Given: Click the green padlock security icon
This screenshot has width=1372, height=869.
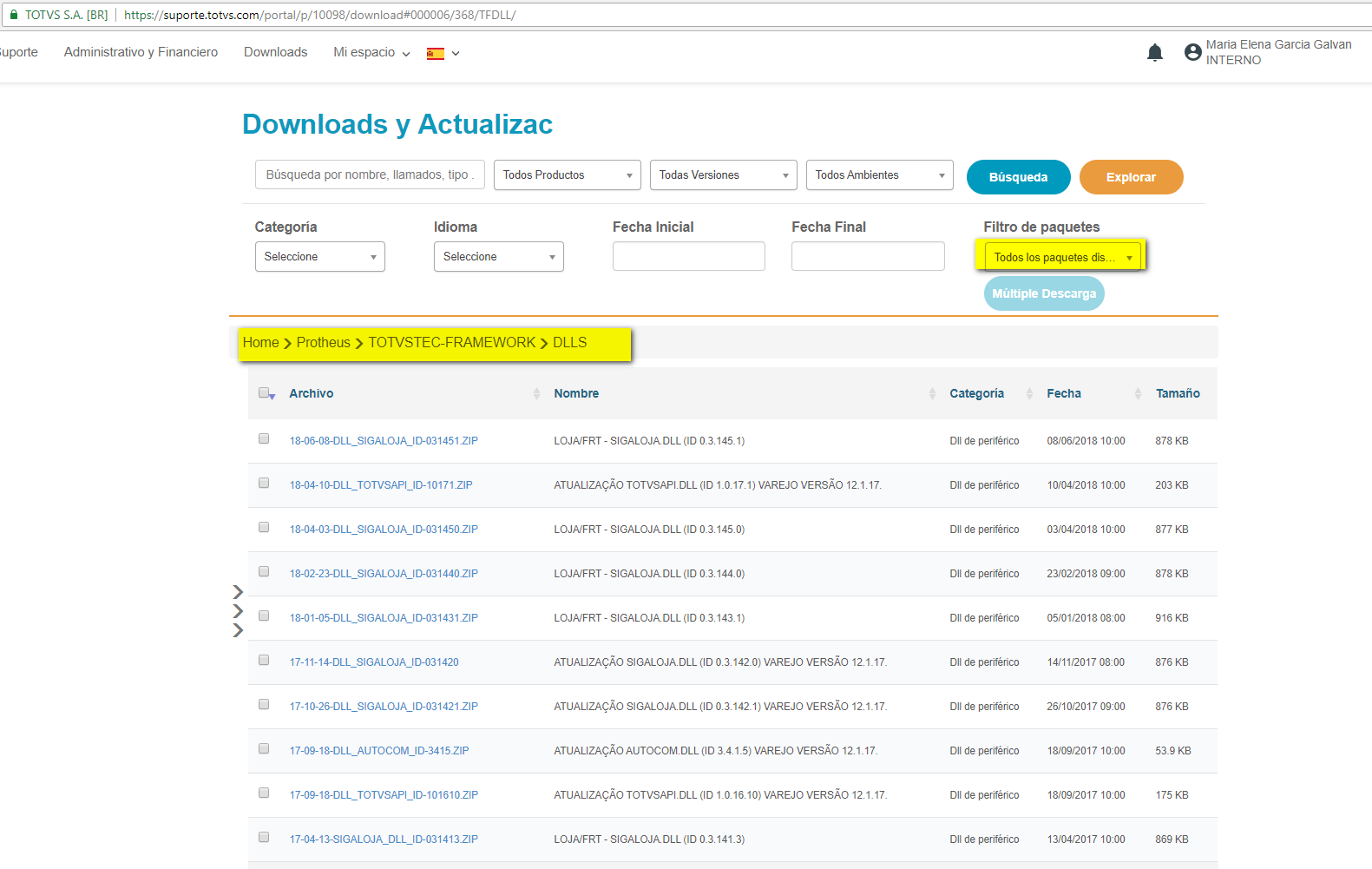Looking at the screenshot, I should coord(14,15).
